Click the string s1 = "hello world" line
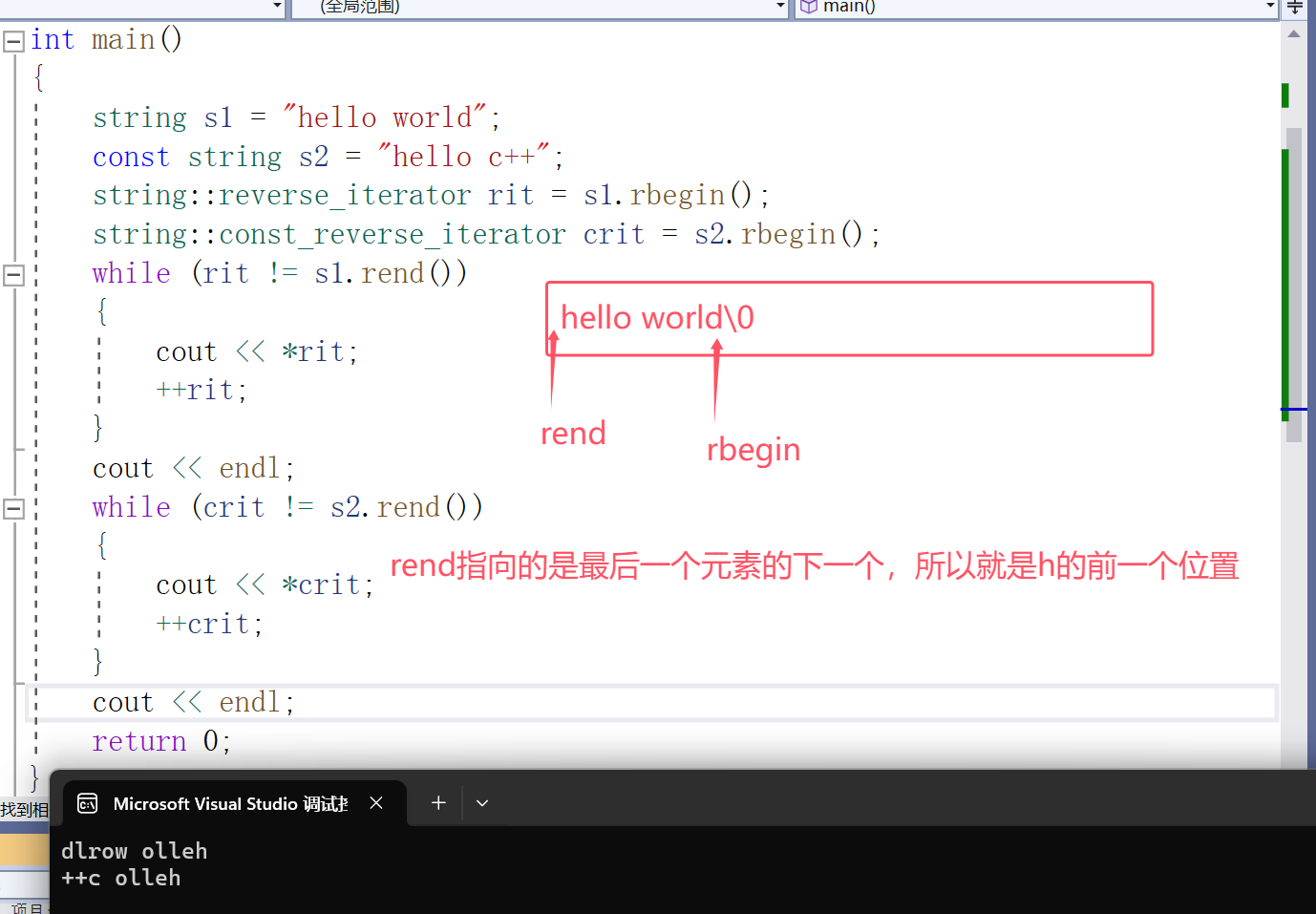 (x=296, y=117)
